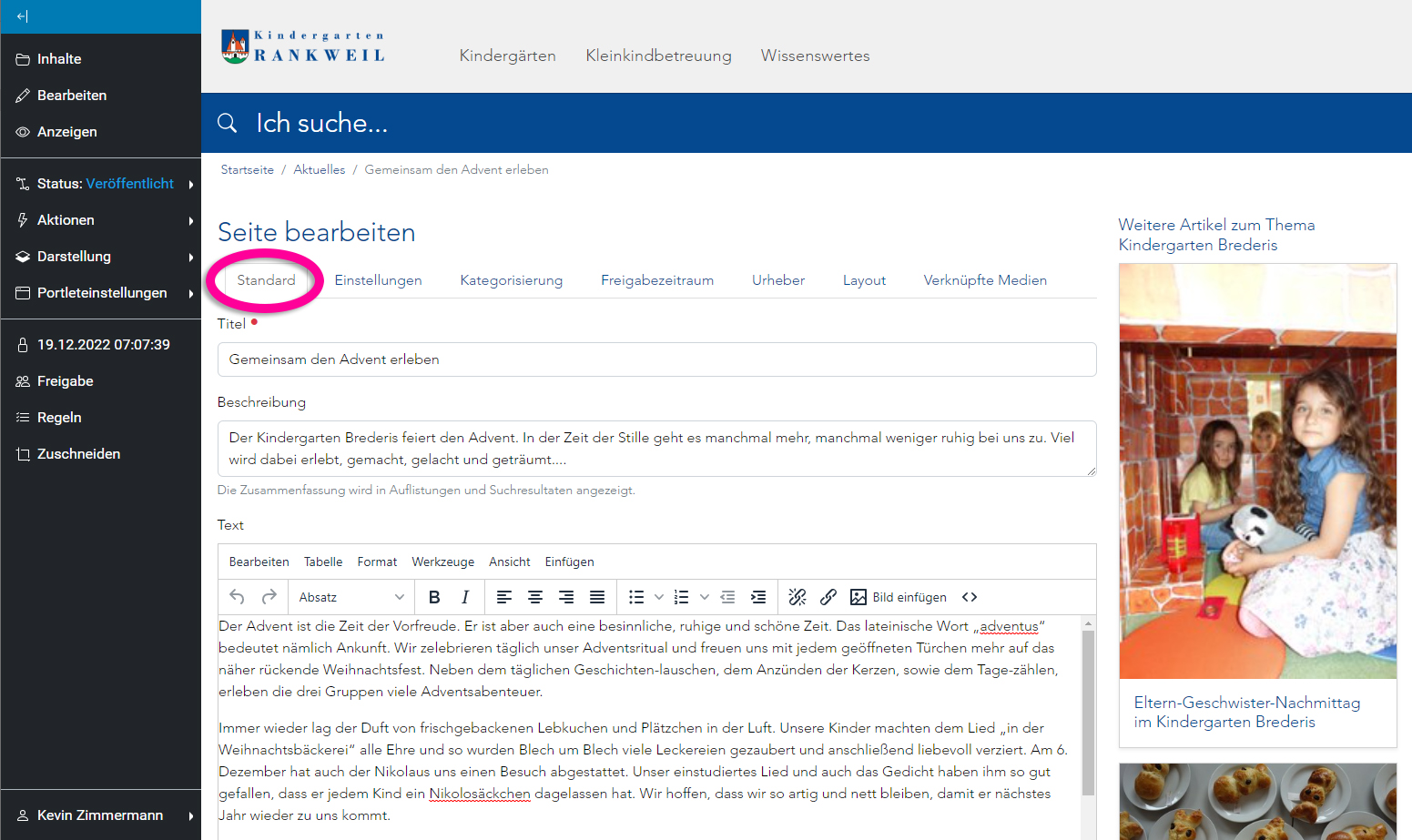Remove link with the unlink icon

pyautogui.click(x=797, y=597)
